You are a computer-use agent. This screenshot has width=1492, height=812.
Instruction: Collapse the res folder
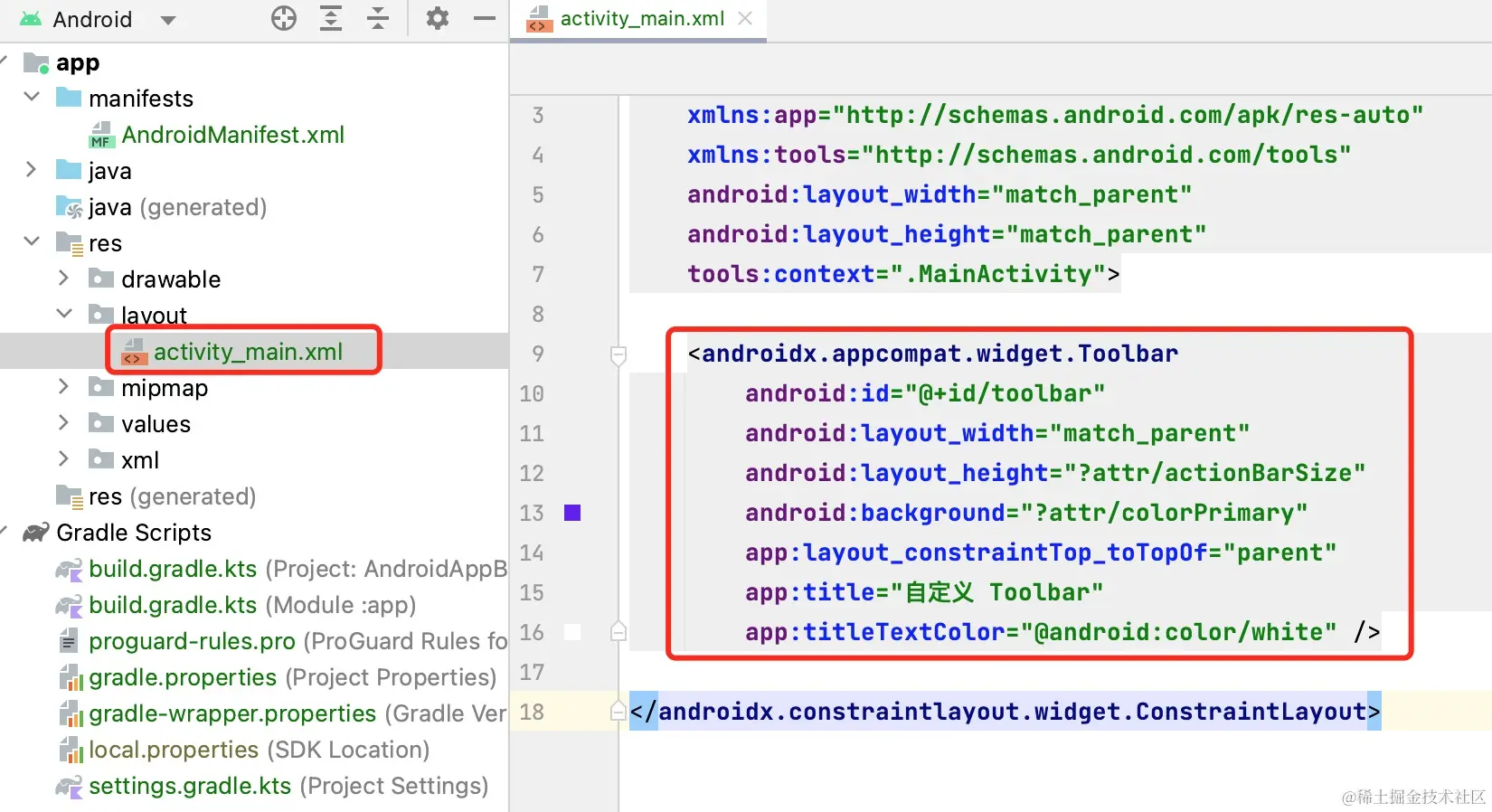tap(32, 241)
